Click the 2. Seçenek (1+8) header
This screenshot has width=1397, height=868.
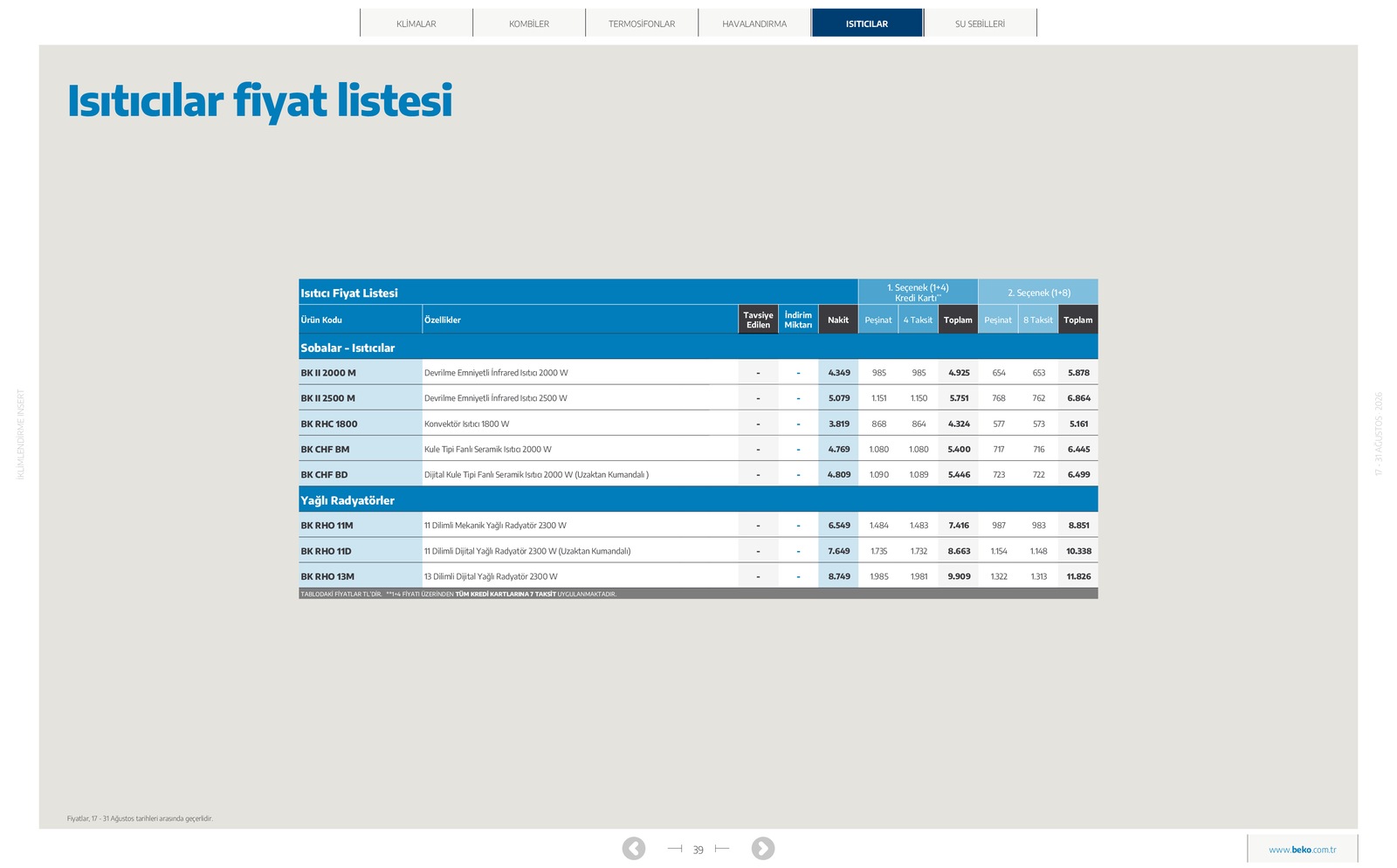(x=1038, y=293)
